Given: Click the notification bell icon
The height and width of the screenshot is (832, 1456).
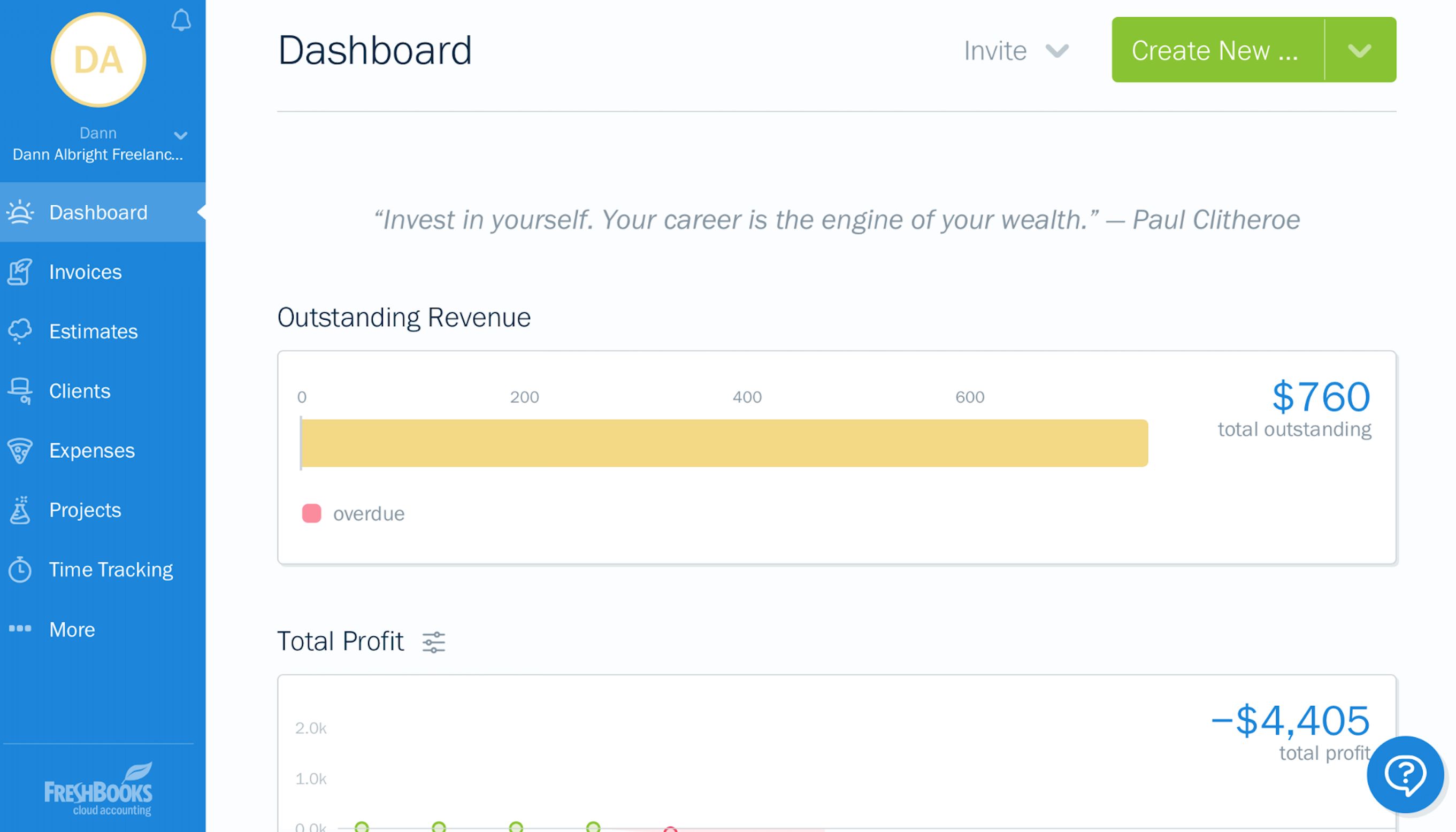Looking at the screenshot, I should point(181,20).
